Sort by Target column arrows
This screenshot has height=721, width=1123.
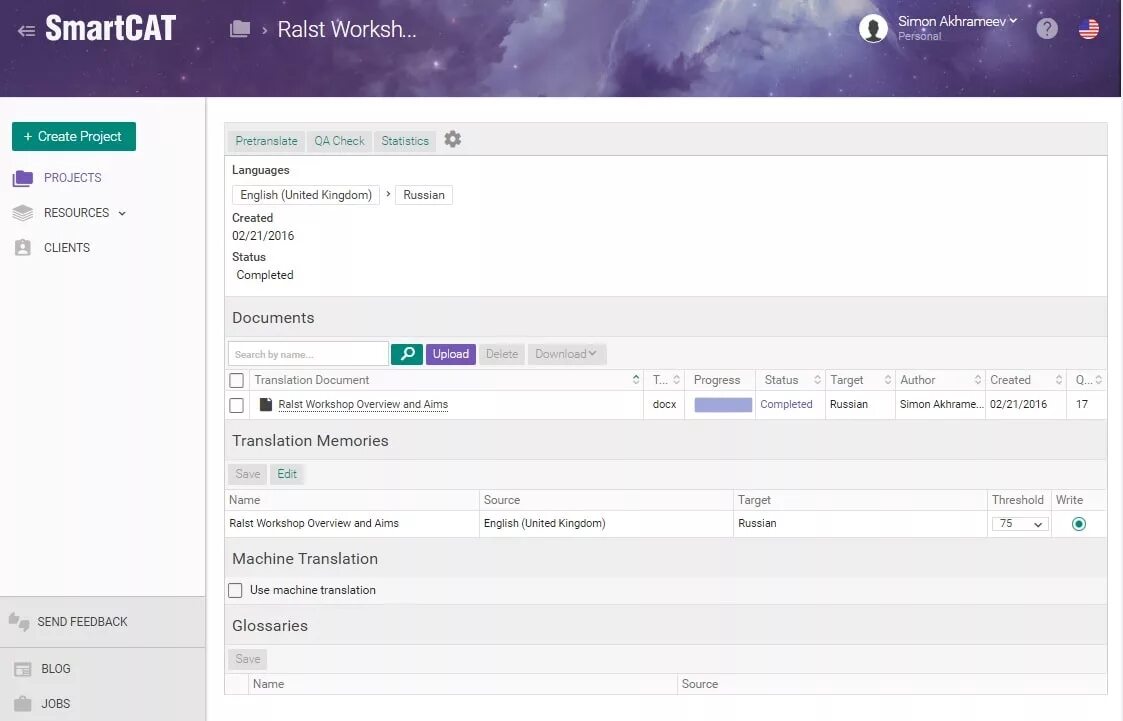(x=887, y=380)
